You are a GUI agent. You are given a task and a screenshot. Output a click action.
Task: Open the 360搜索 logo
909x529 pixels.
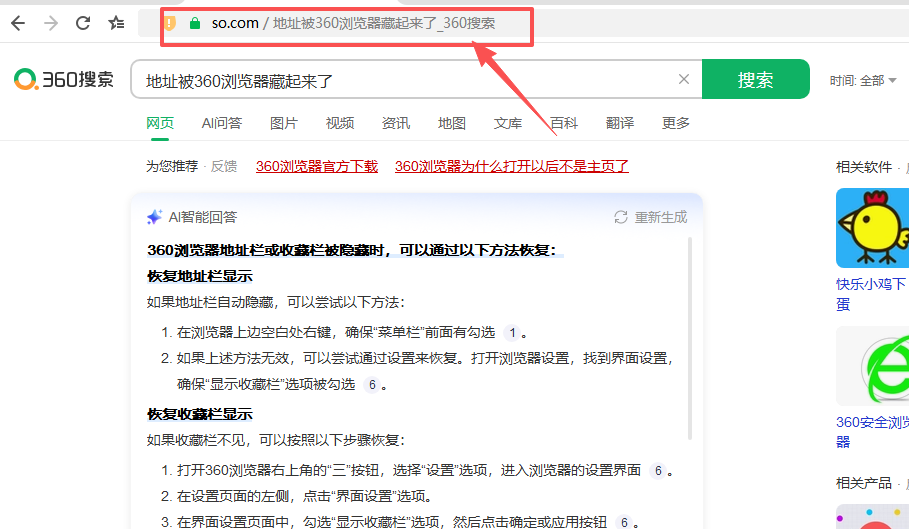(x=64, y=79)
